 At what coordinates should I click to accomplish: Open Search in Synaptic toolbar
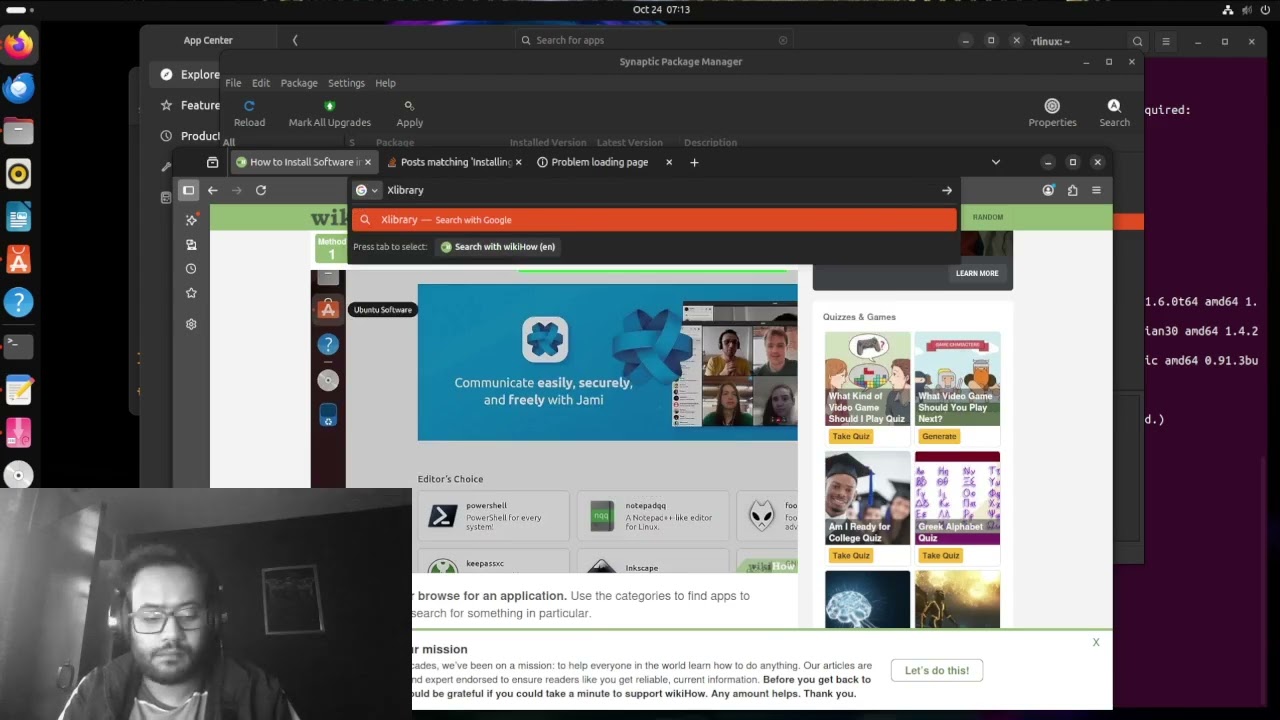point(1114,113)
